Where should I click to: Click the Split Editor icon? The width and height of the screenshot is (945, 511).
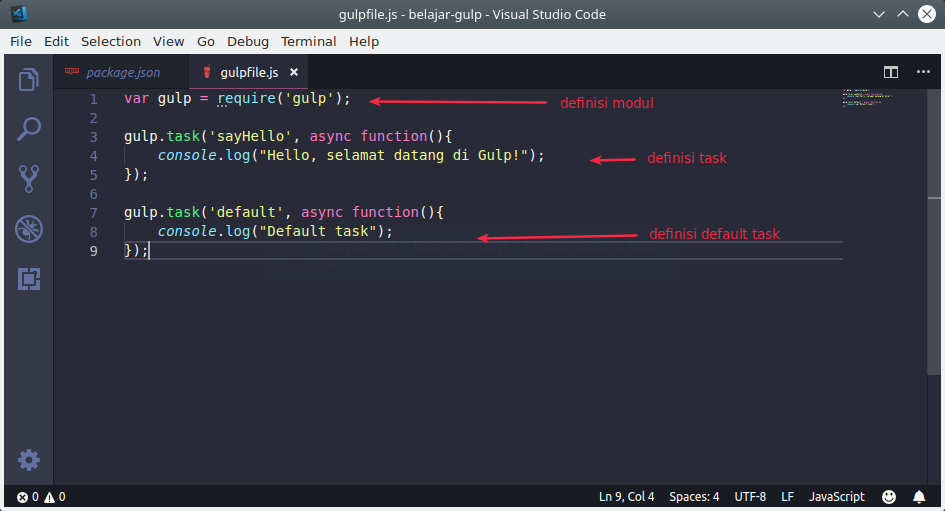(x=891, y=72)
